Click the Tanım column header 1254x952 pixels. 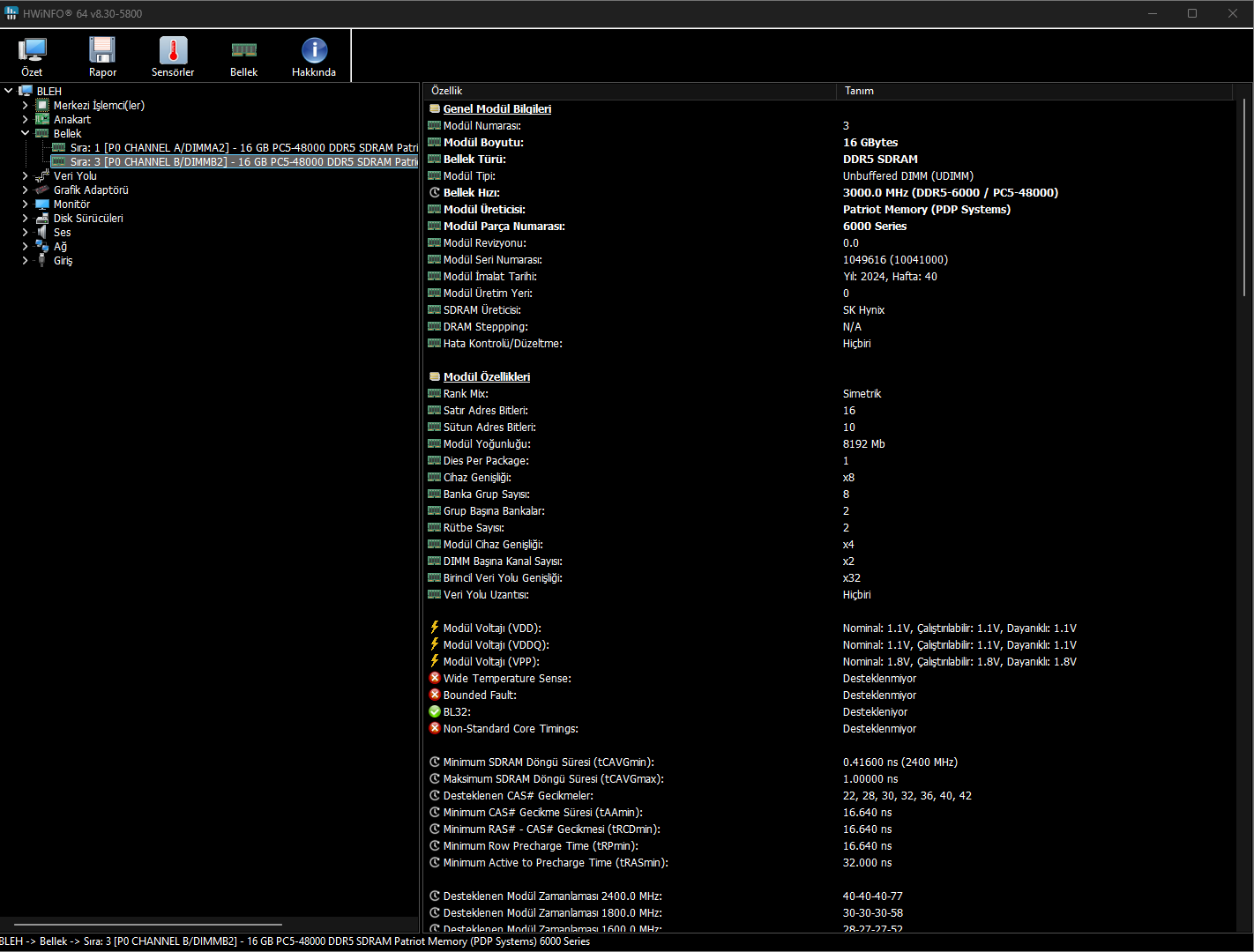pos(1034,91)
